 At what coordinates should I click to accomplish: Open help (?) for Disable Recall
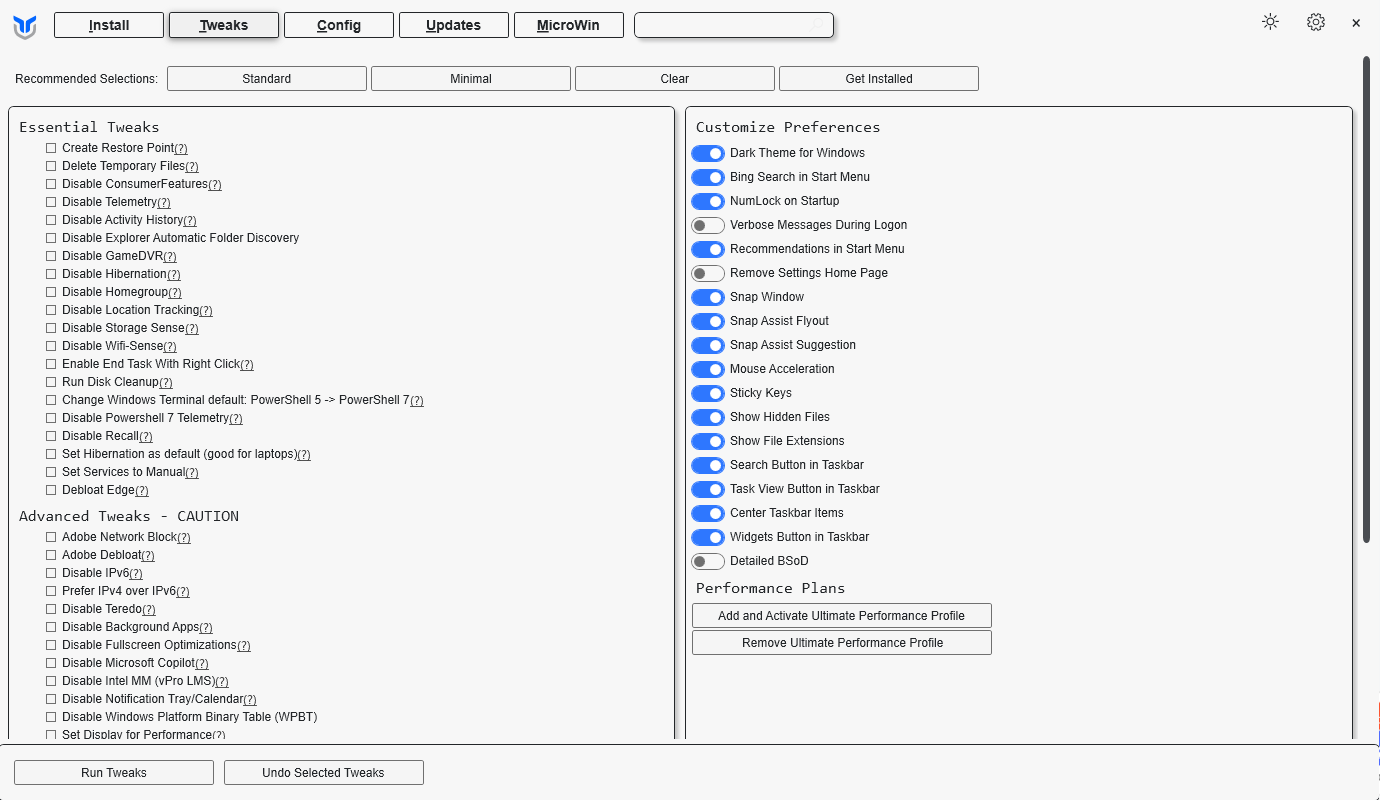pyautogui.click(x=146, y=436)
